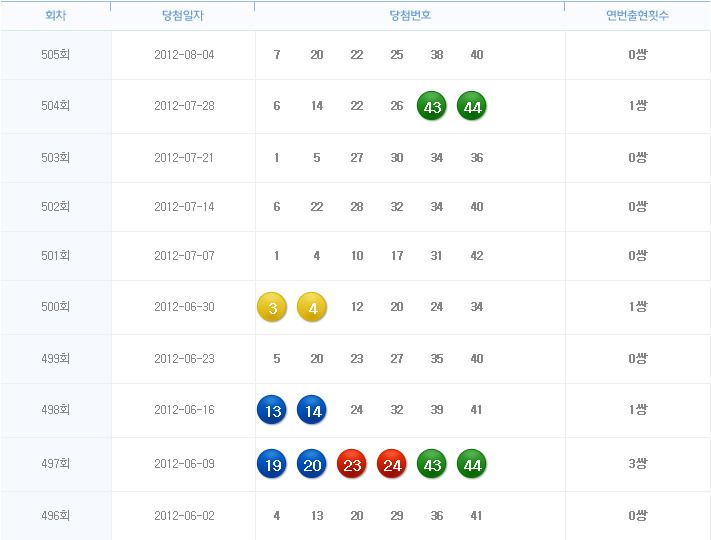The height and width of the screenshot is (540, 711).
Task: Click number 35 in round 499
Action: point(437,359)
